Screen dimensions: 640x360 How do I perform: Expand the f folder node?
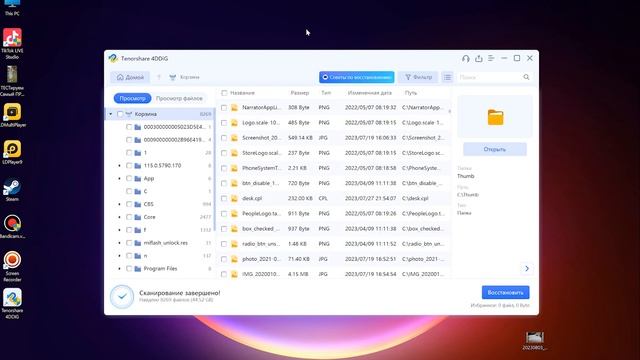[120, 230]
